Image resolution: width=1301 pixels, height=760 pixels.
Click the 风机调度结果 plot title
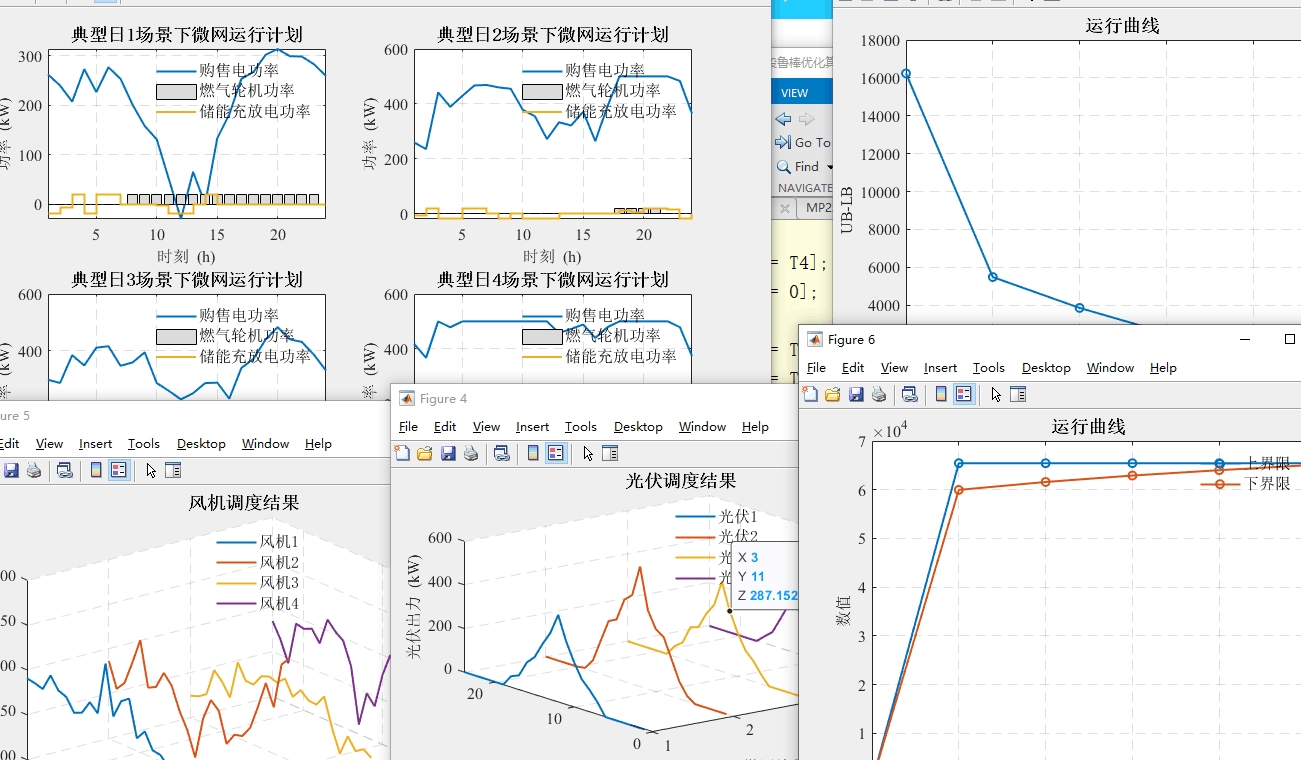[x=244, y=503]
